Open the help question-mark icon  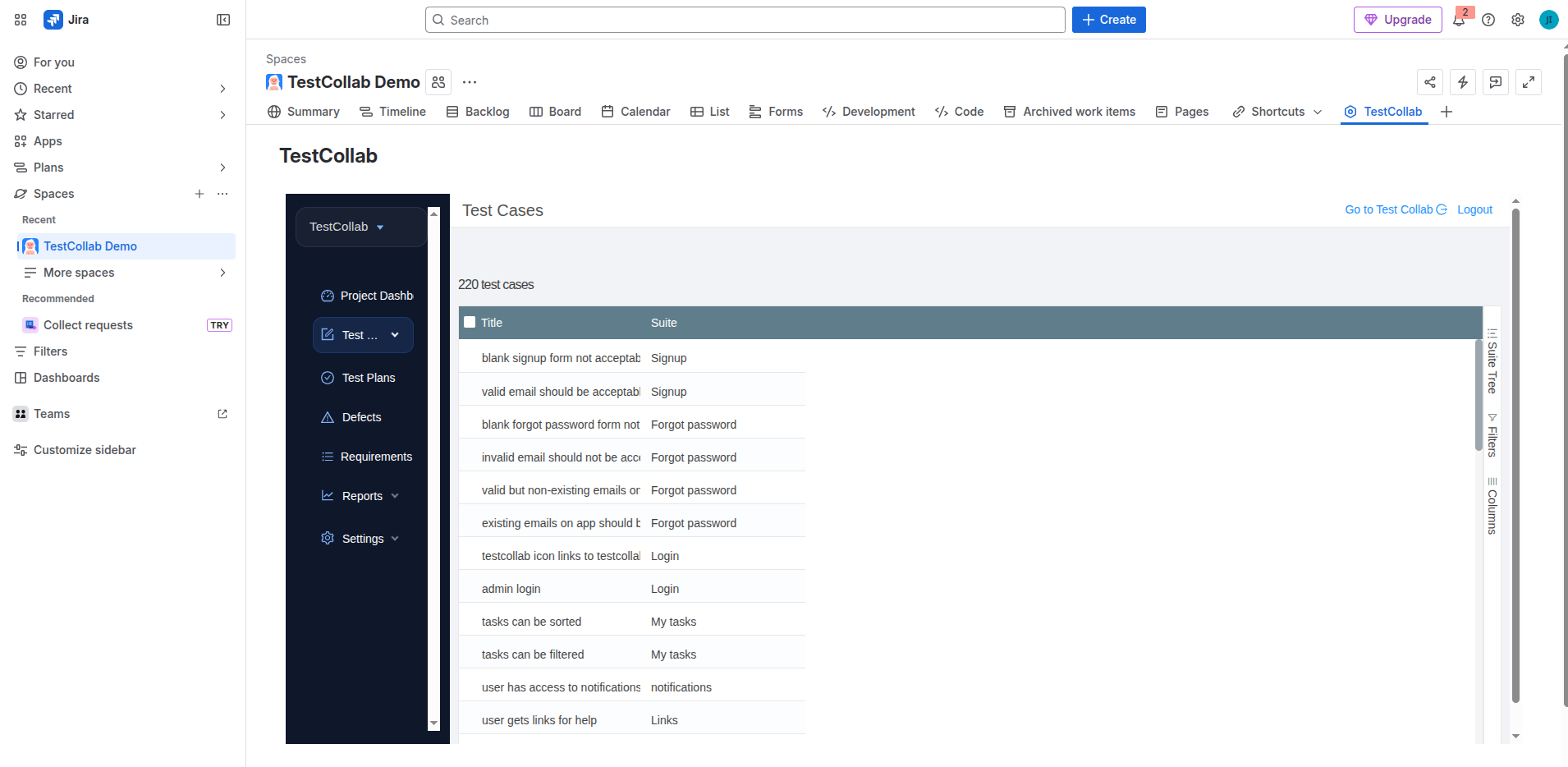pos(1488,20)
